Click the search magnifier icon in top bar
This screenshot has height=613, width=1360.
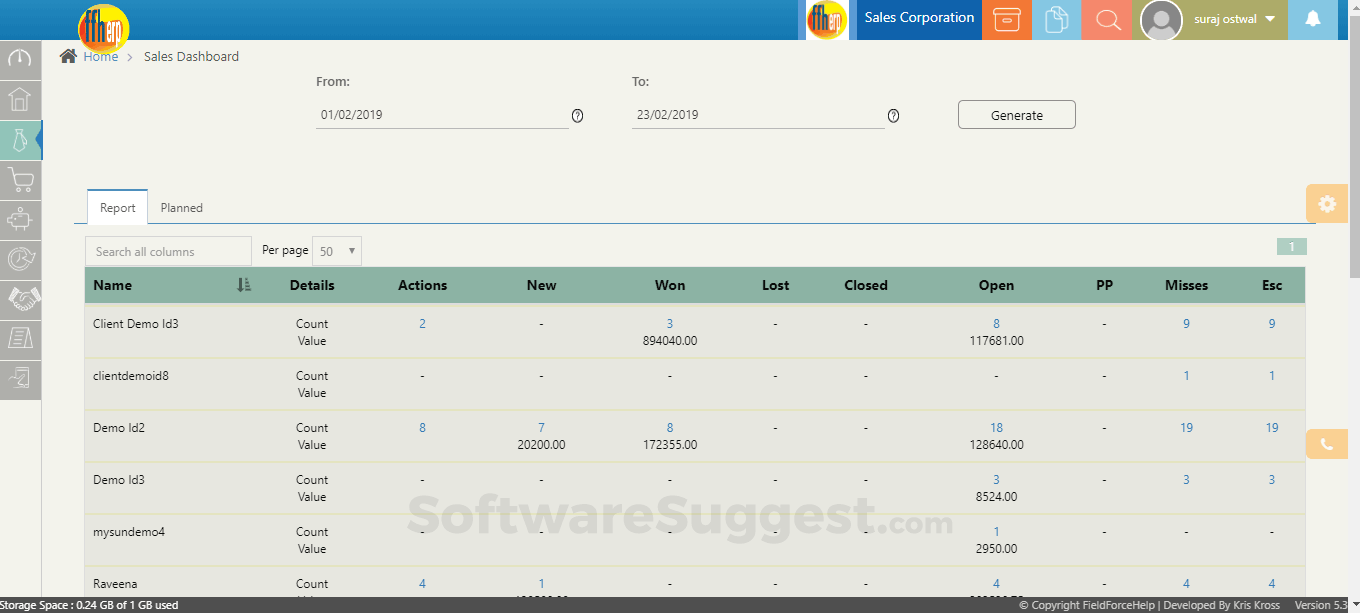pos(1106,19)
